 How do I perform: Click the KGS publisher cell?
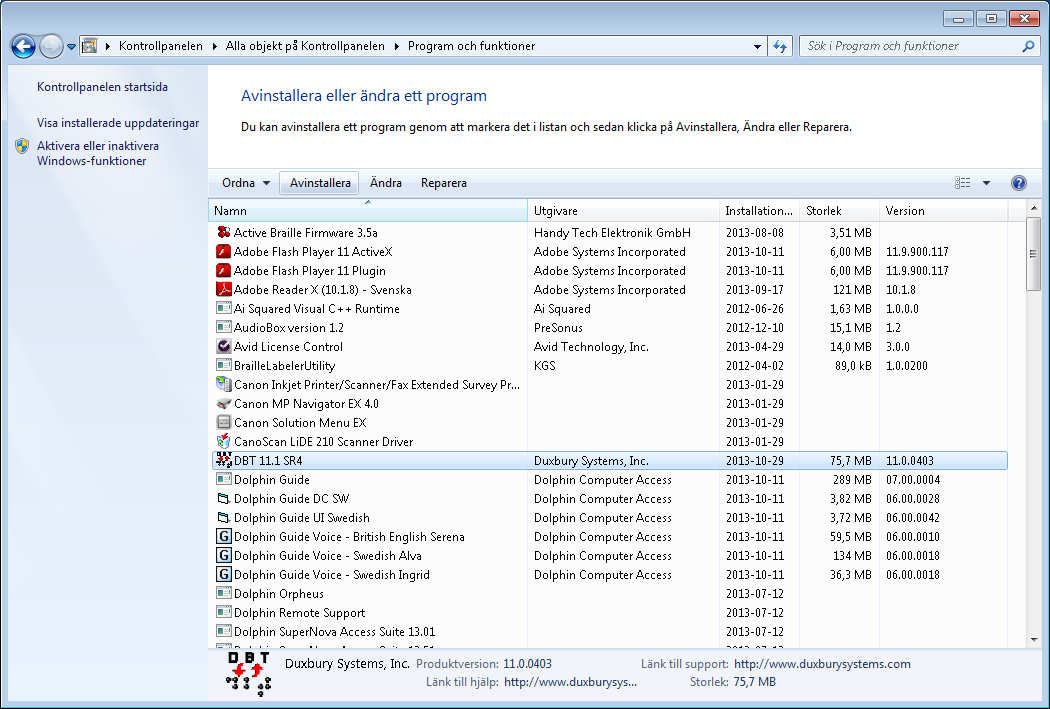coord(544,366)
